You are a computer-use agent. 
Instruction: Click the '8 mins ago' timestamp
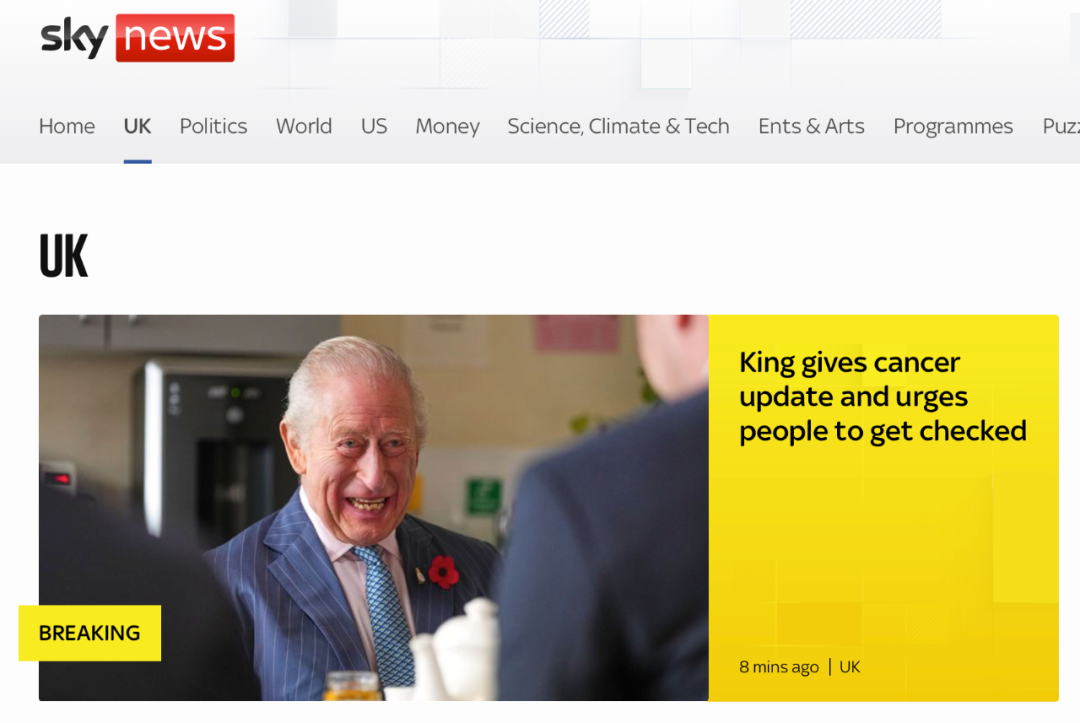(x=779, y=667)
